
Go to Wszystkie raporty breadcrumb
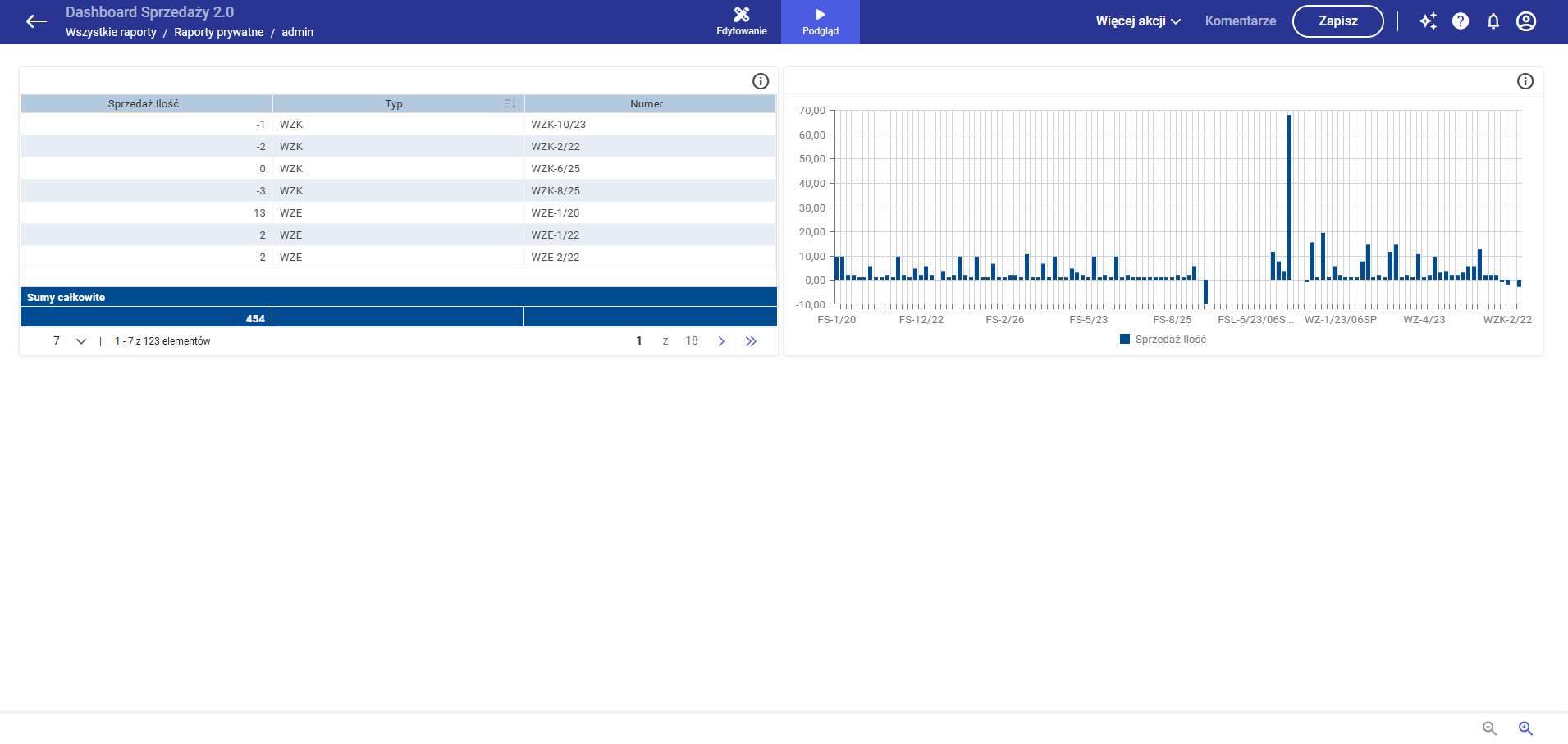(x=111, y=32)
